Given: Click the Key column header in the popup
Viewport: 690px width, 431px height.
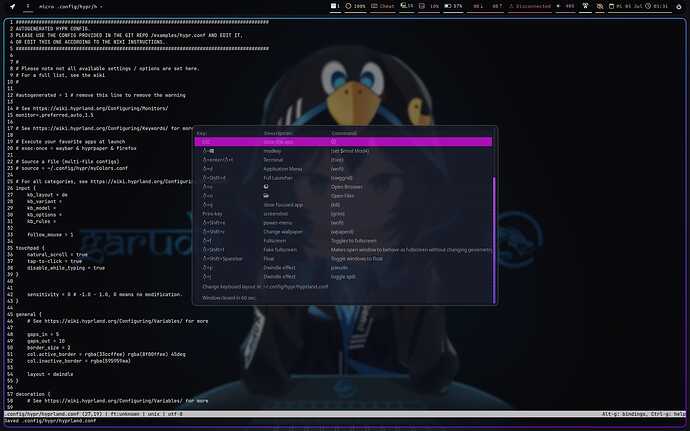Looking at the screenshot, I should tap(201, 133).
